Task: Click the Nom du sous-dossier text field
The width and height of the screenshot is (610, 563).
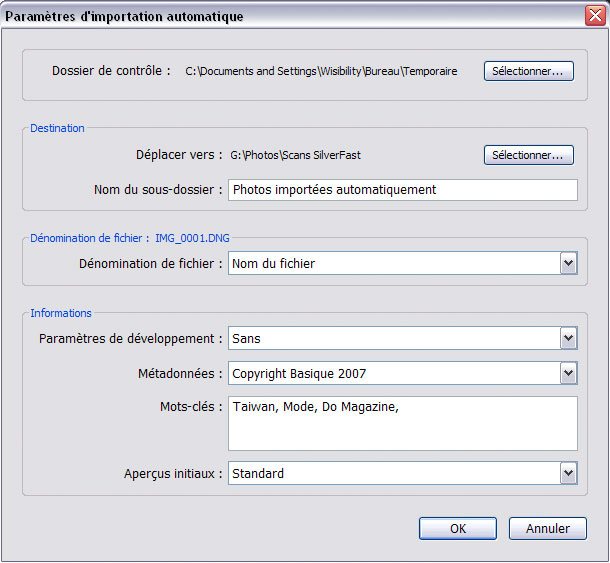Action: (x=403, y=190)
